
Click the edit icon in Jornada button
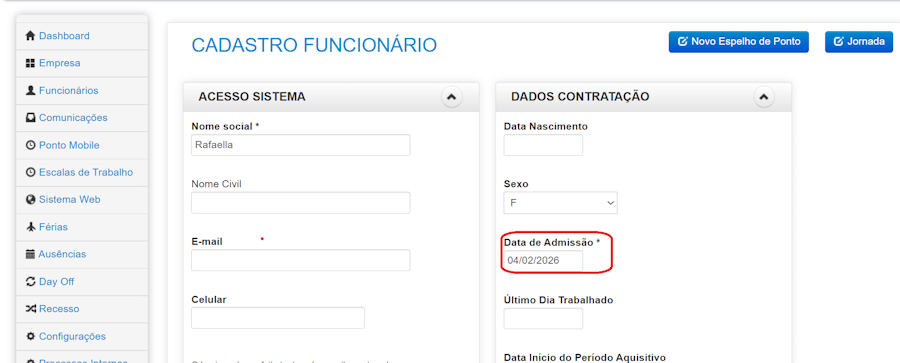(839, 42)
